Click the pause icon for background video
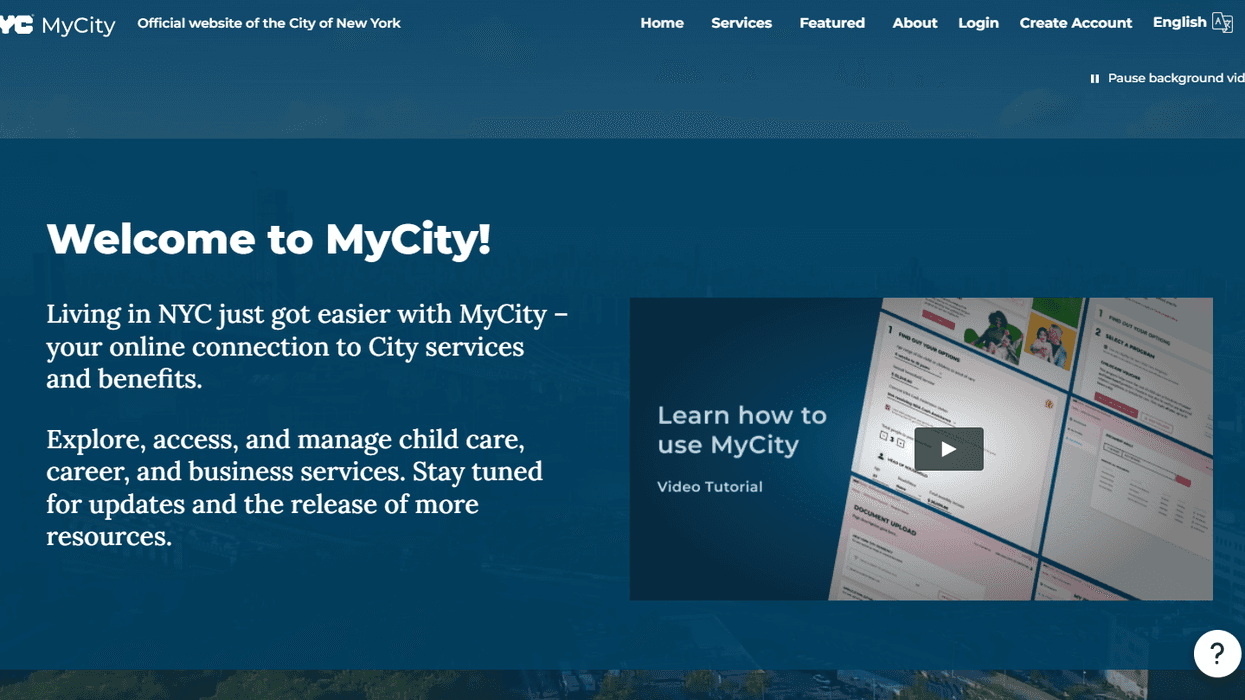Viewport: 1245px width, 700px height. click(x=1095, y=78)
